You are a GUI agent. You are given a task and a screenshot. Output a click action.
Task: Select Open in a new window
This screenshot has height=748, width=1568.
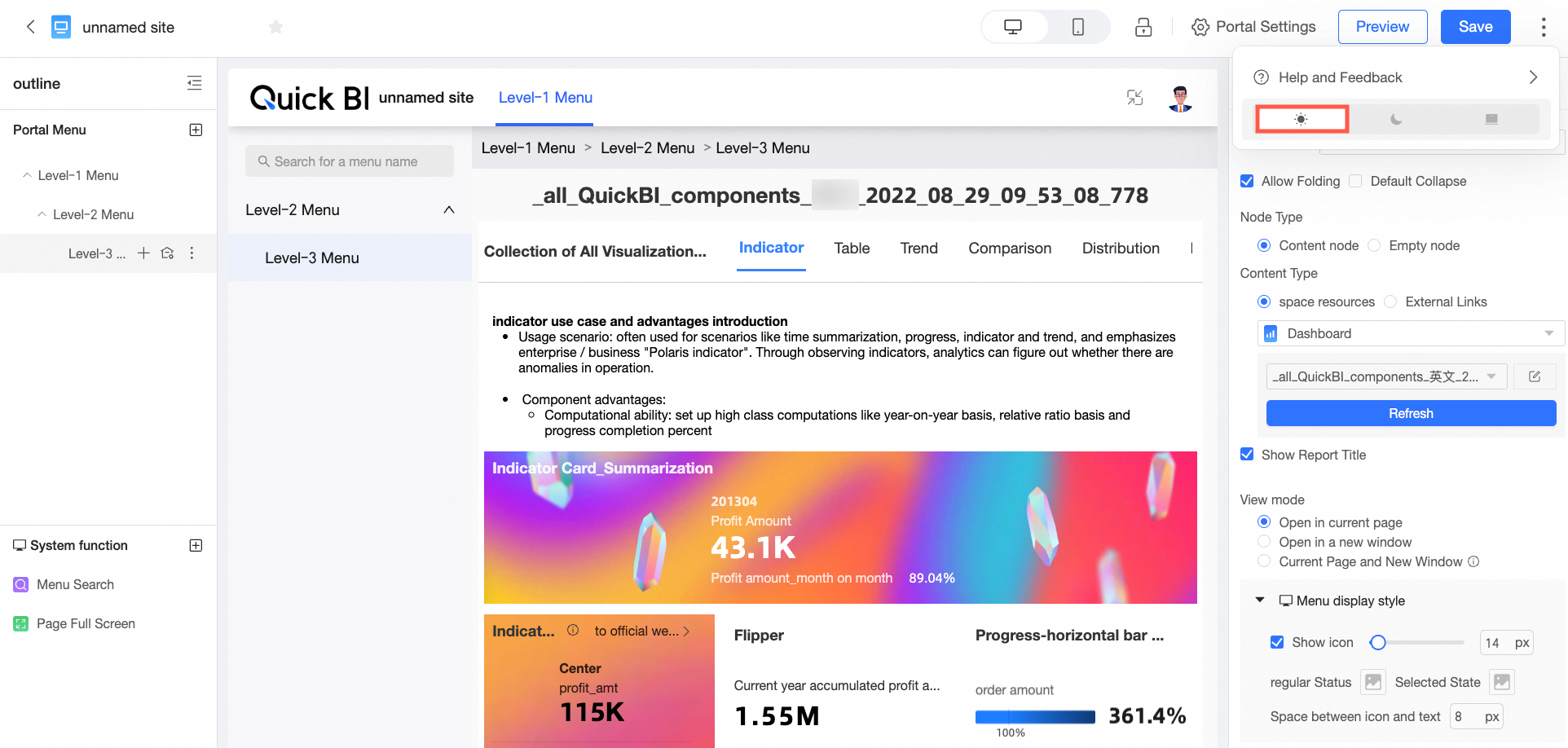1264,542
